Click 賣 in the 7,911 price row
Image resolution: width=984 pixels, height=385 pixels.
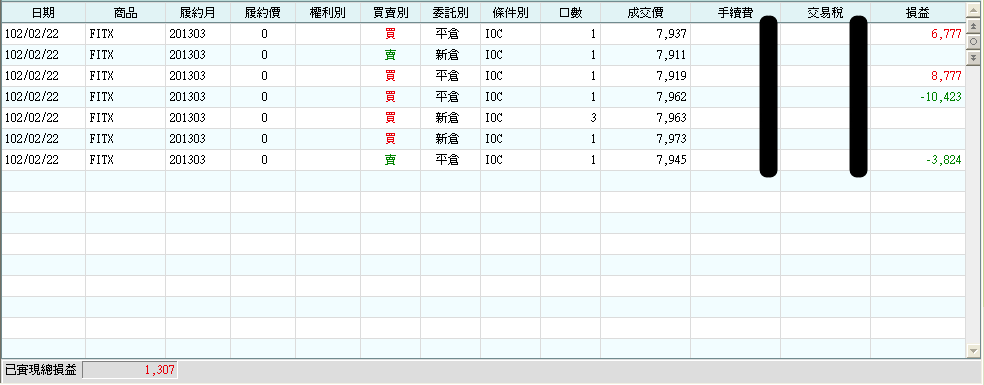tap(390, 55)
